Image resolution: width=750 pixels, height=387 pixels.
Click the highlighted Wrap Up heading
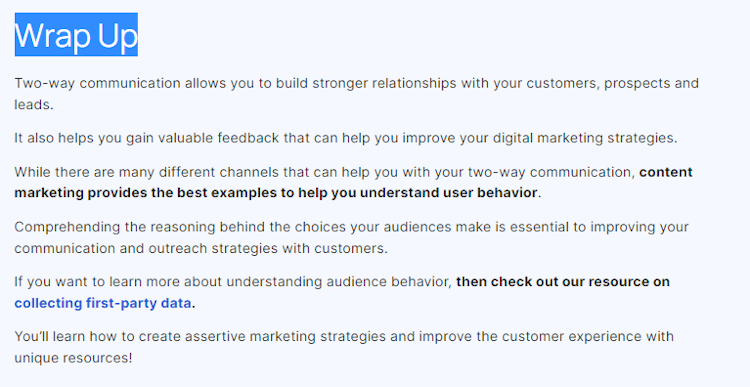click(76, 34)
